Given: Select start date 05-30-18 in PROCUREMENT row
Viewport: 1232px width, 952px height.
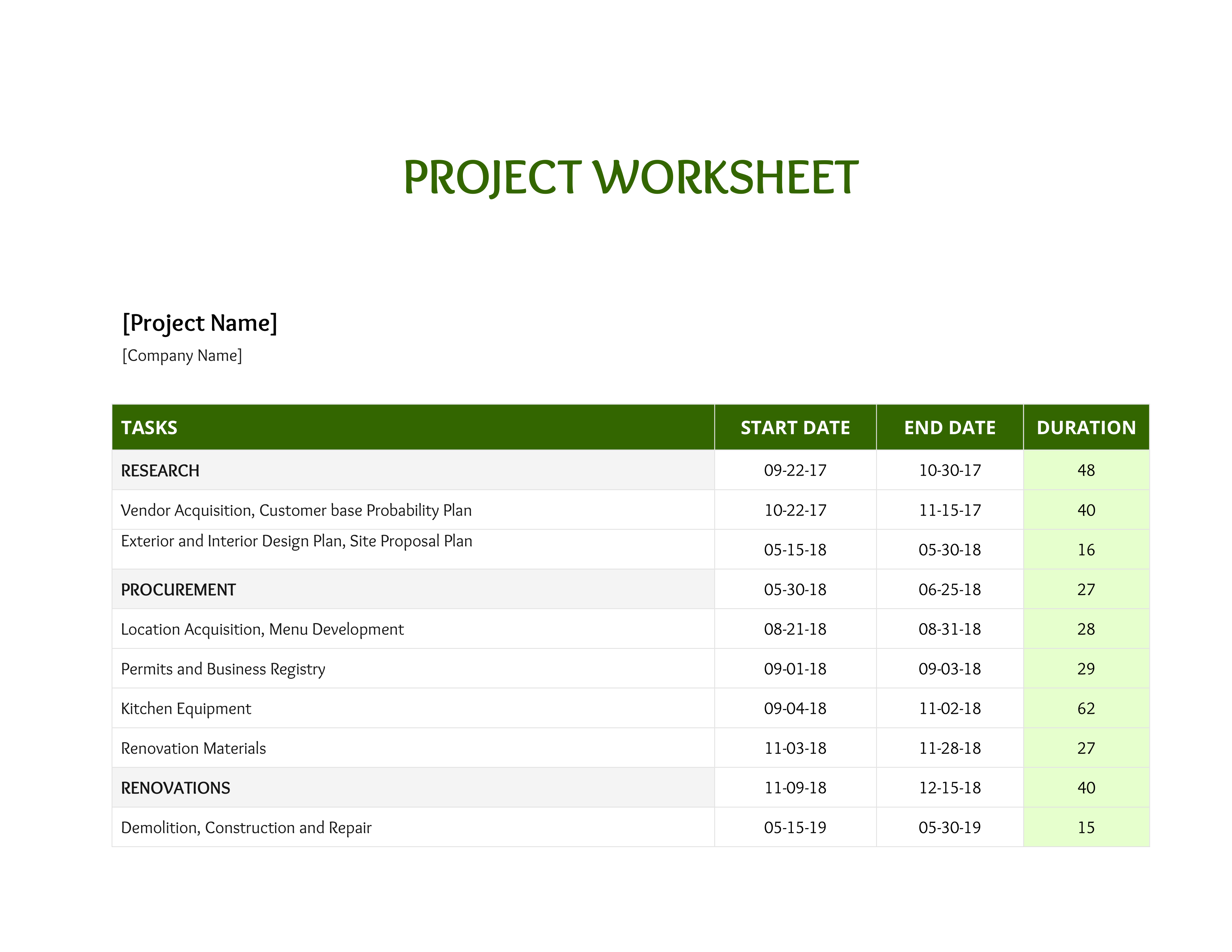Looking at the screenshot, I should coord(795,589).
